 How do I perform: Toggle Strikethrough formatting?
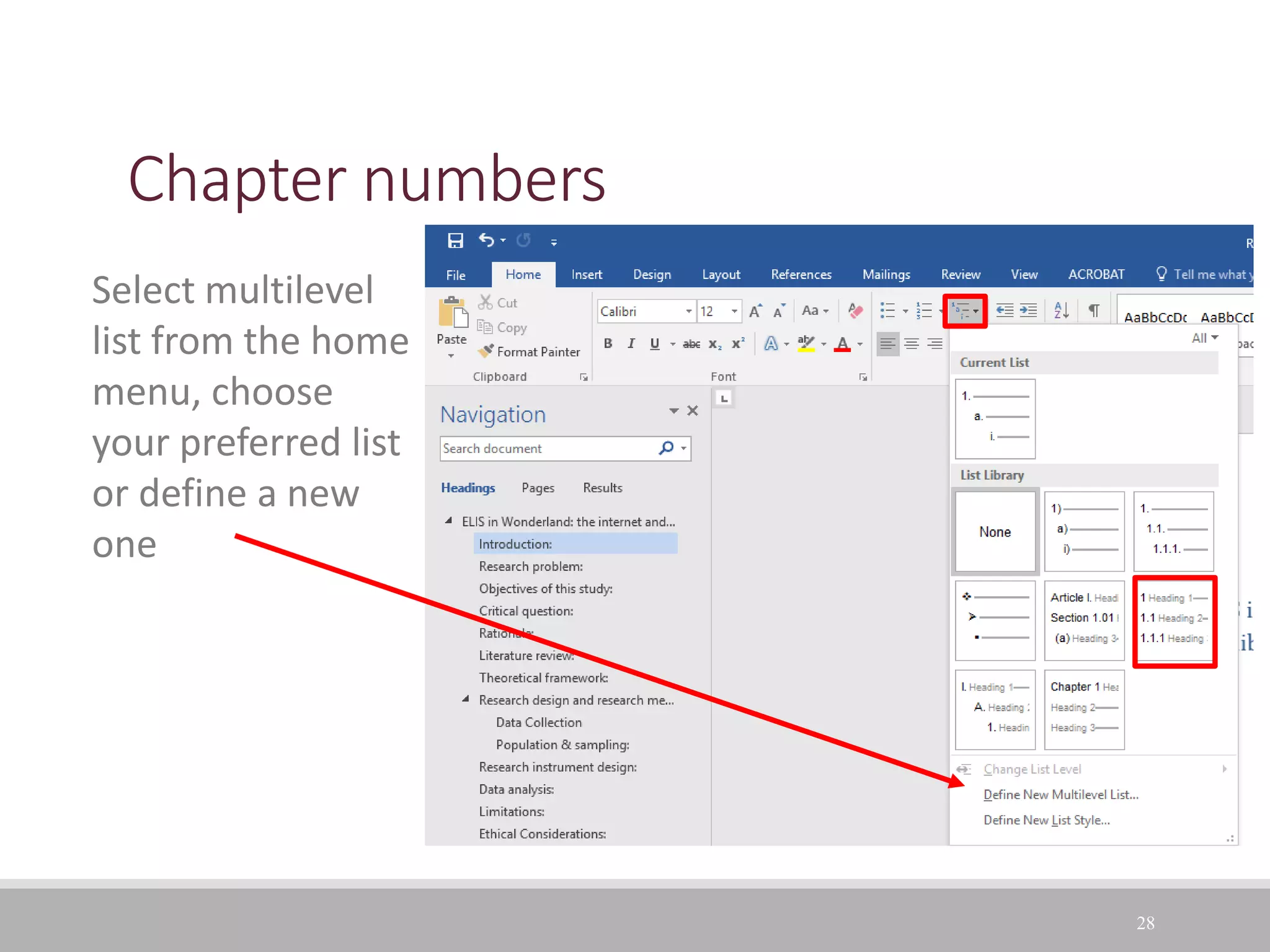coord(691,344)
